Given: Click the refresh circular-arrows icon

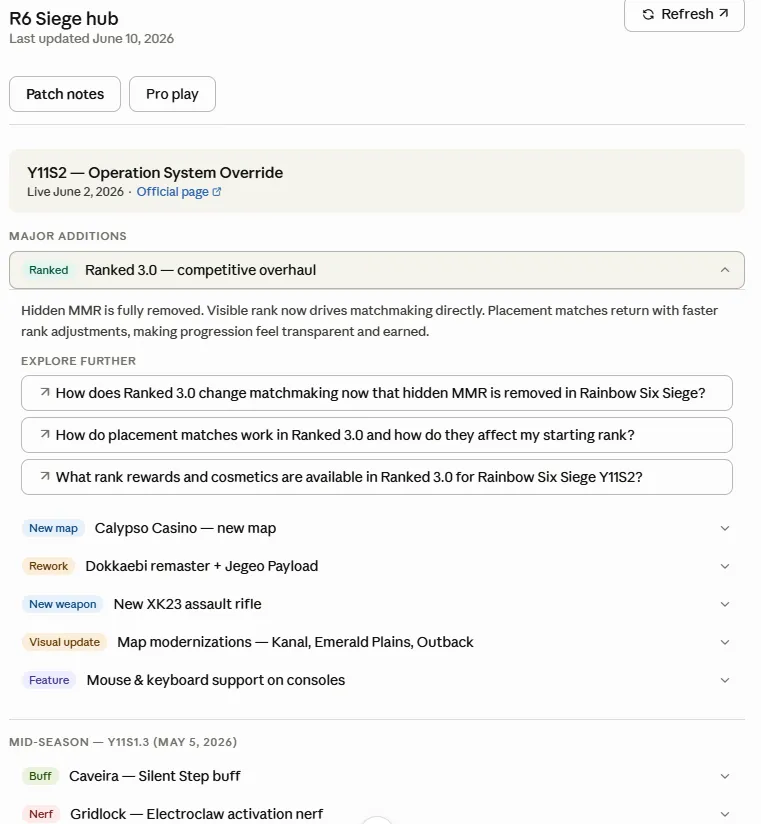Looking at the screenshot, I should (x=648, y=14).
